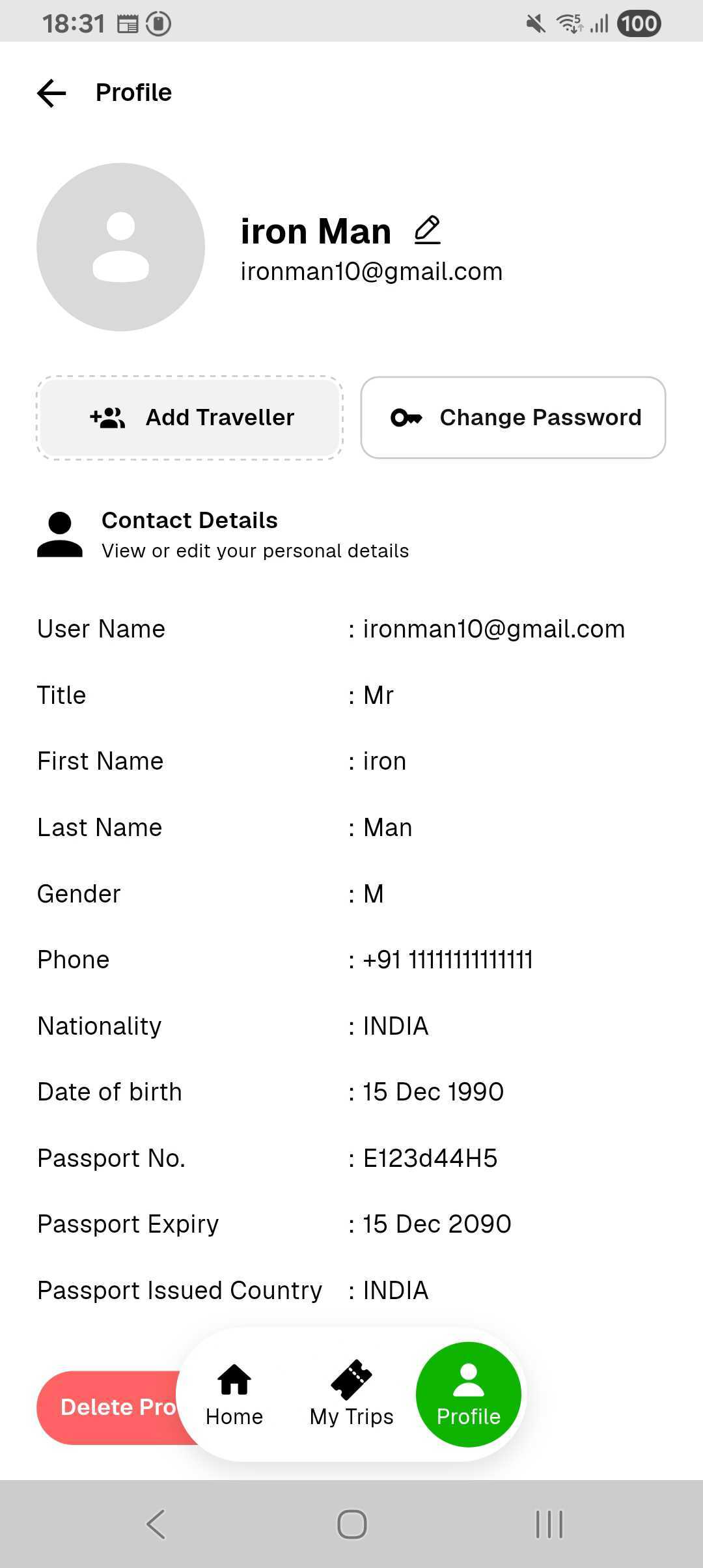Tap the muted sound status icon
703x1568 pixels.
[x=536, y=24]
